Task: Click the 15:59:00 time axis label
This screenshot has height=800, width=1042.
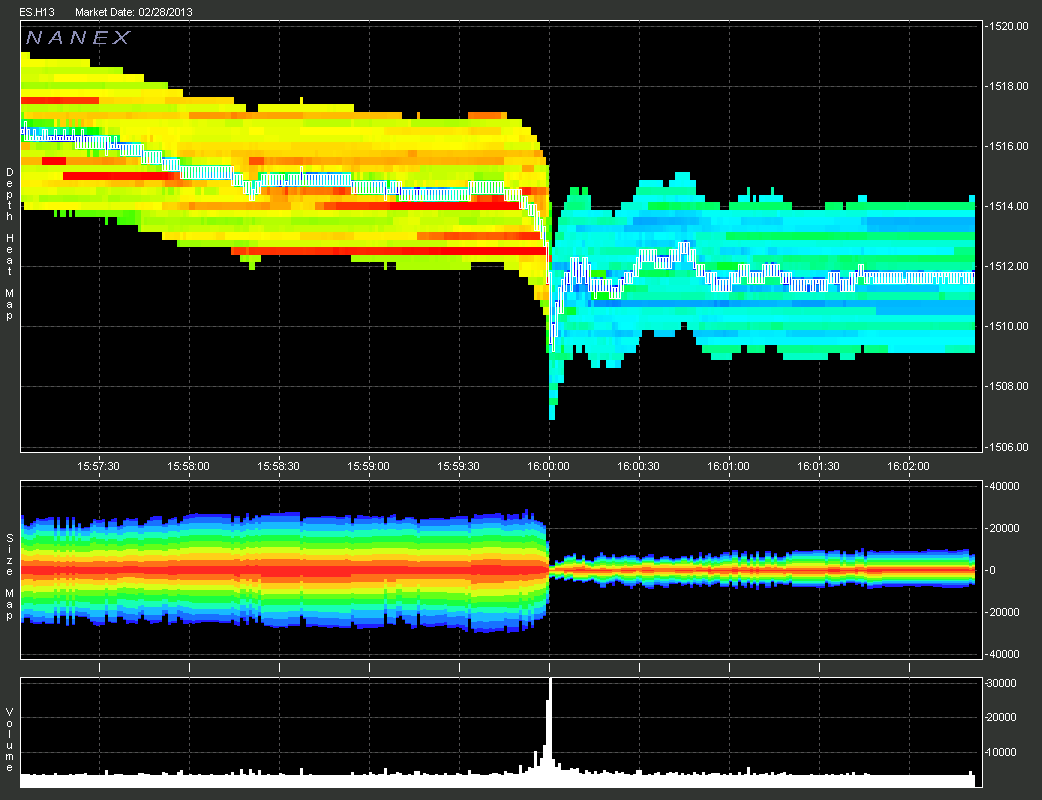Action: point(369,466)
